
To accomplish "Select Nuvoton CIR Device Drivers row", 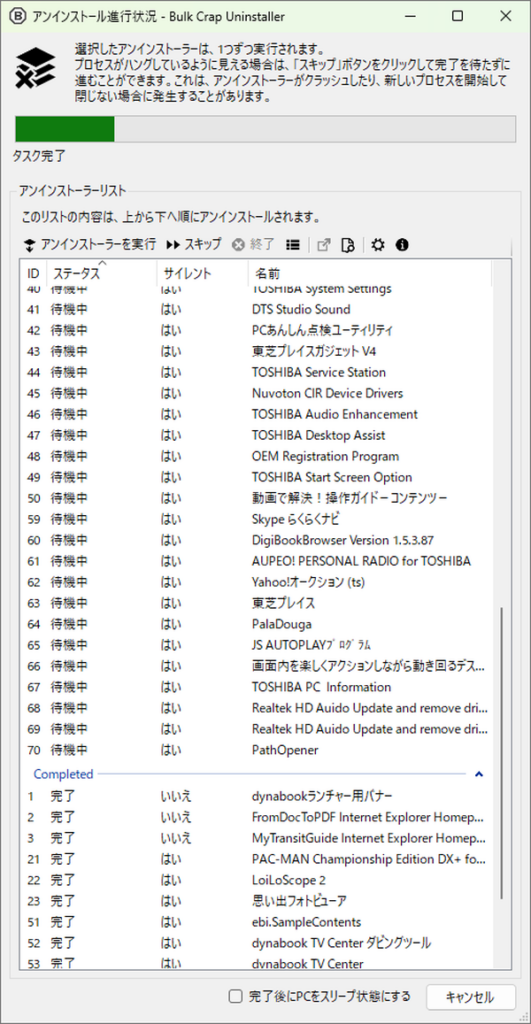I will tap(257, 393).
